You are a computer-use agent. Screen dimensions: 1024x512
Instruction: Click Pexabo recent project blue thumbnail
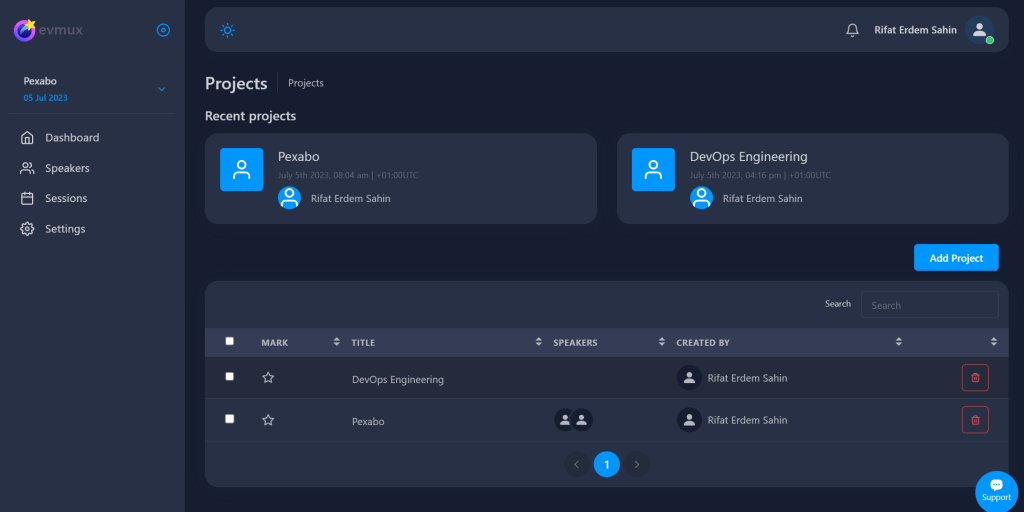(x=242, y=170)
